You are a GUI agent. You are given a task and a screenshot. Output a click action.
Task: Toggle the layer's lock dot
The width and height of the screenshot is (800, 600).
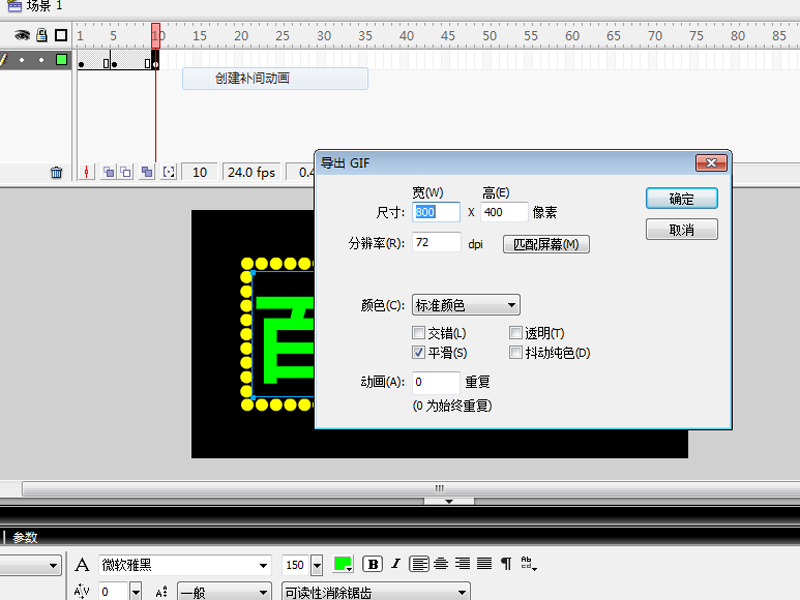coord(41,60)
